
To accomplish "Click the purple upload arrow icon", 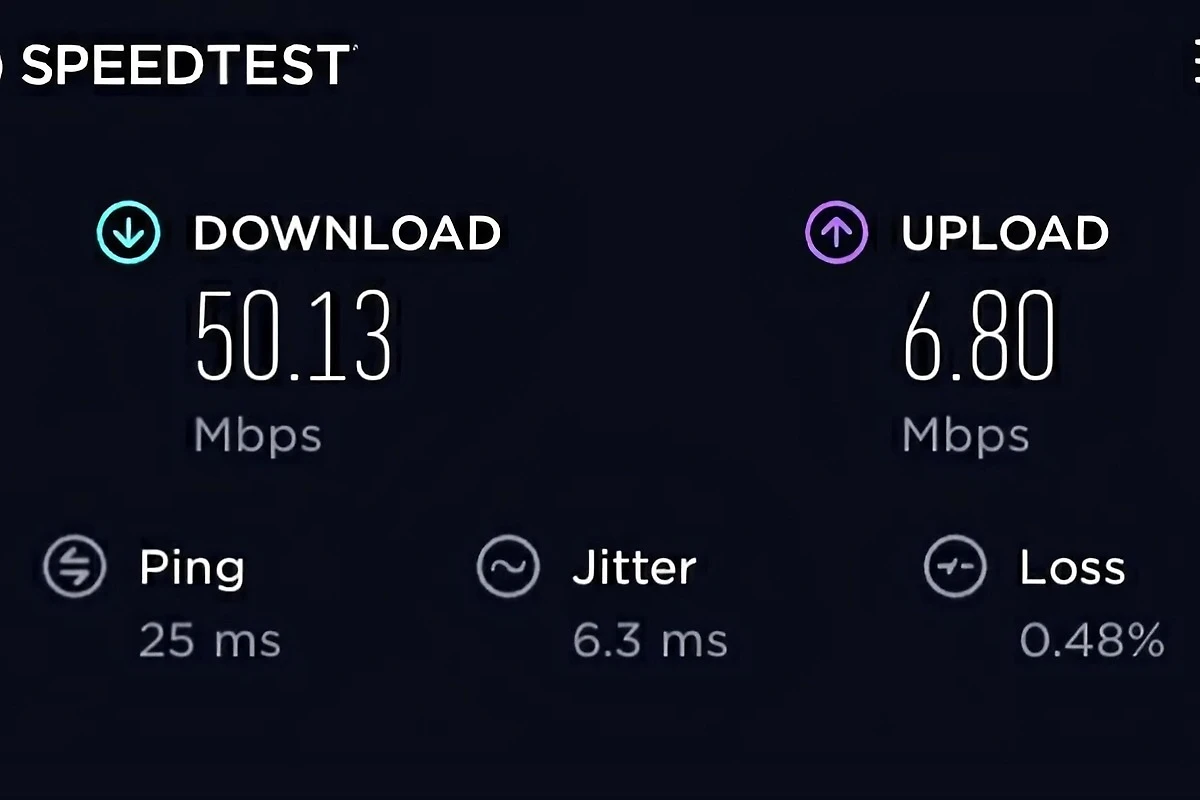I will coord(836,232).
